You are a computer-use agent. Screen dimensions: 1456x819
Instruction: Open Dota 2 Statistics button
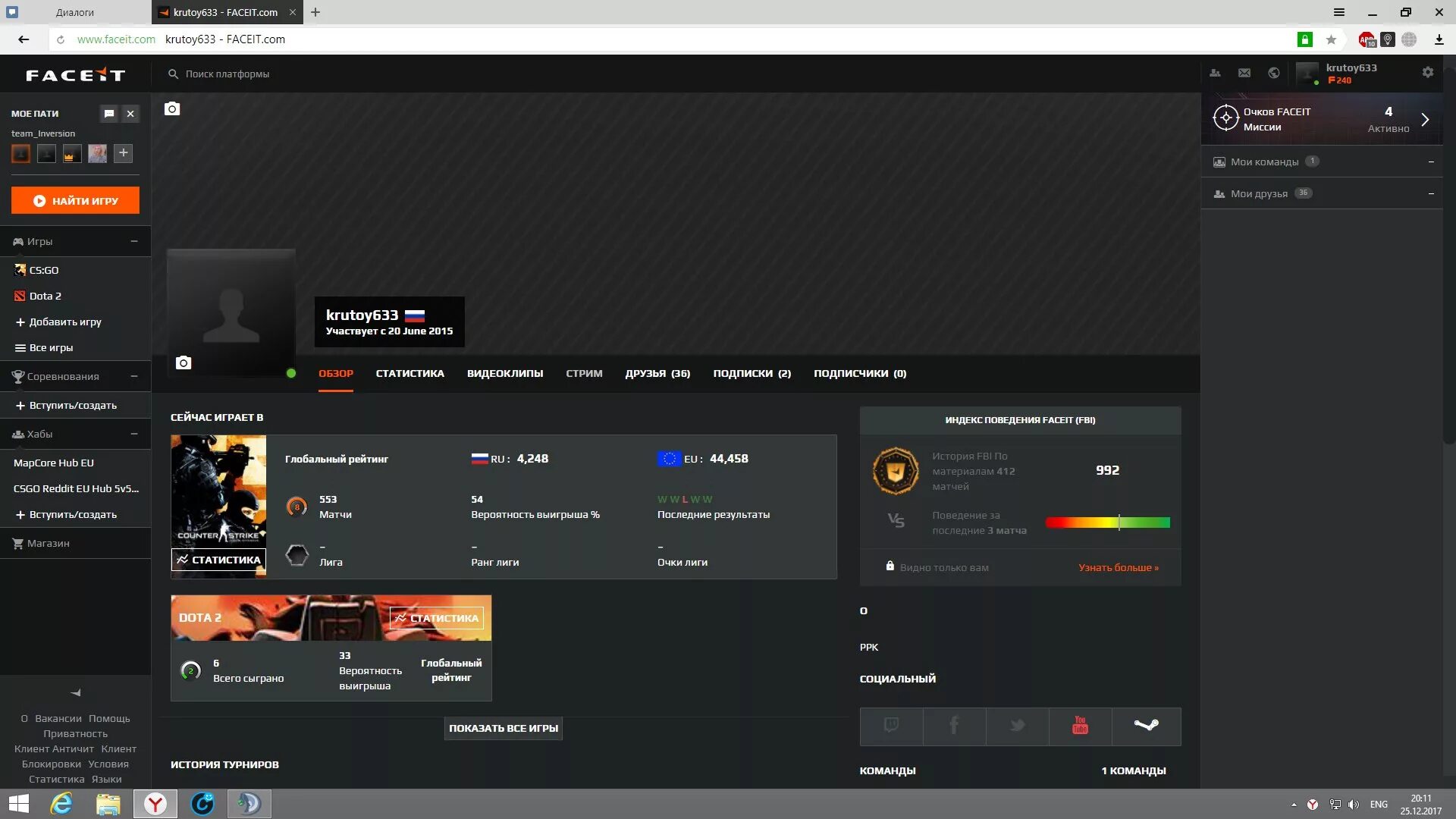437,618
